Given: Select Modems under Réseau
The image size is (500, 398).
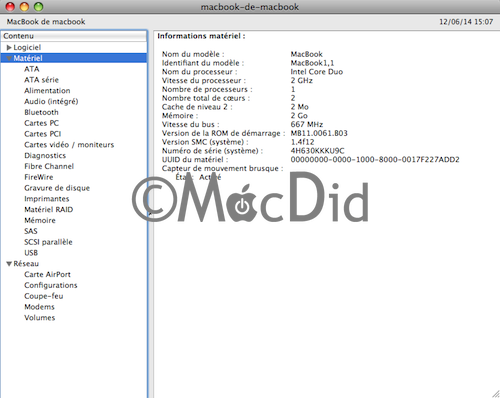Looking at the screenshot, I should pos(39,307).
